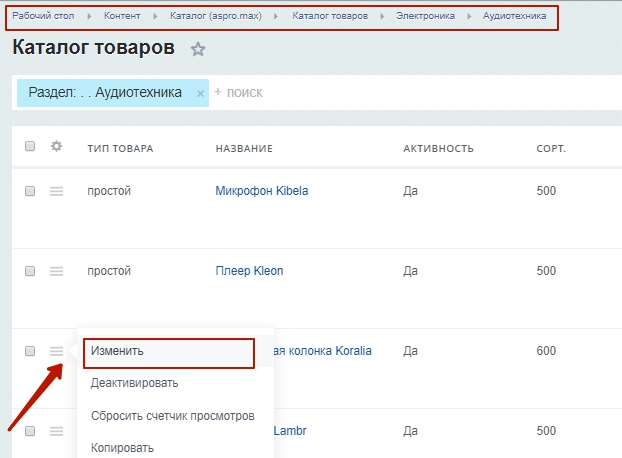Screen dimensions: 622x458
Task: Tick checkbox for Lambr row
Action: click(x=30, y=431)
